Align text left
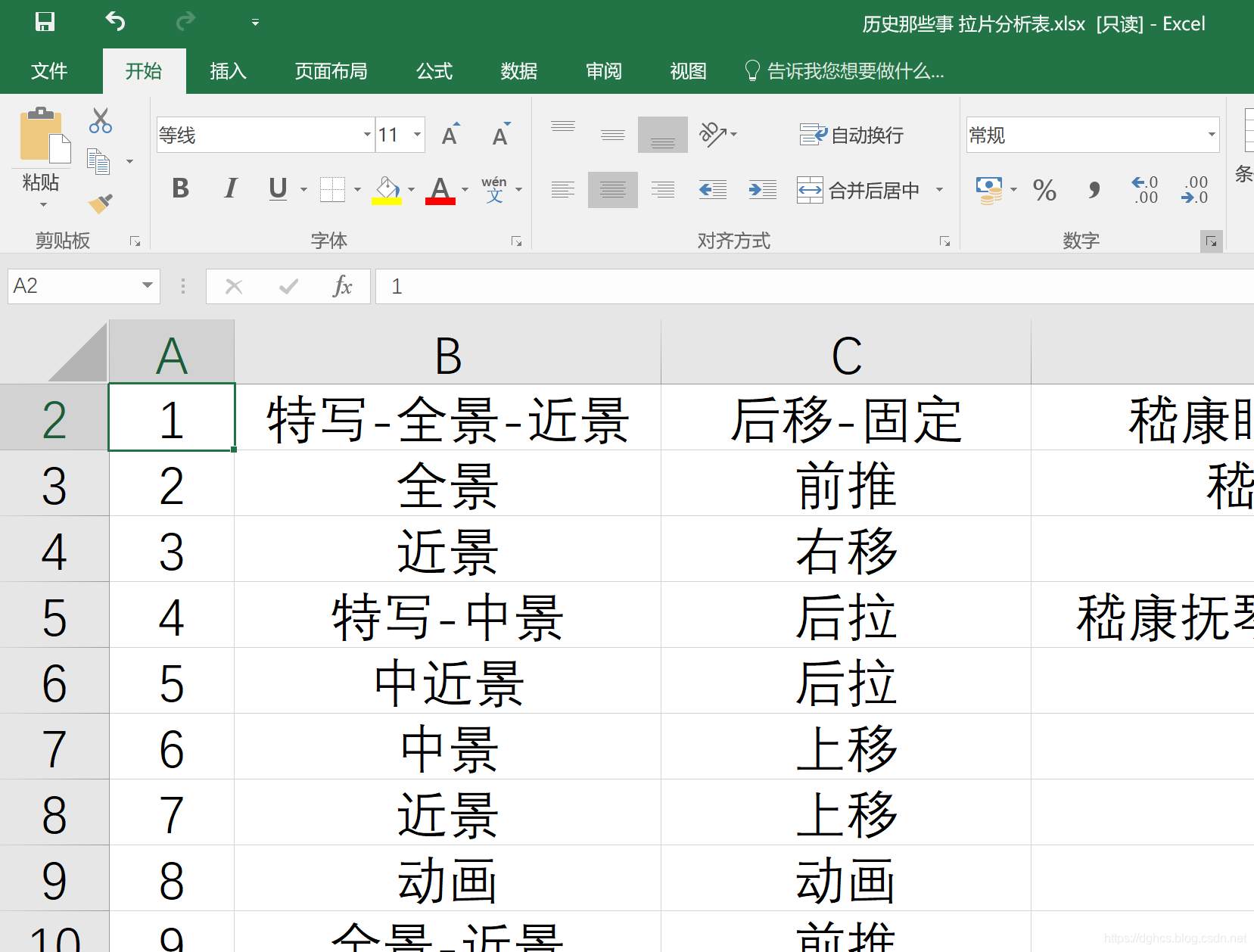 point(563,189)
